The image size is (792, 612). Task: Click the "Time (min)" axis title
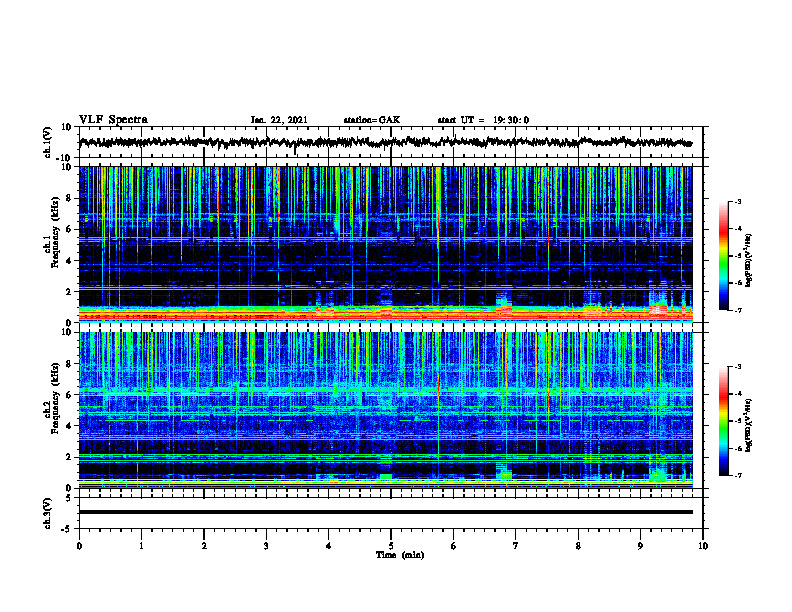400,555
